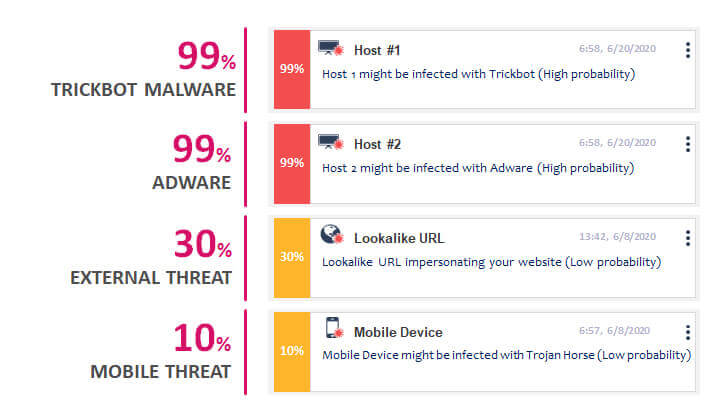Click the red 99% badge on Host #1
This screenshot has width=718, height=411.
(292, 70)
